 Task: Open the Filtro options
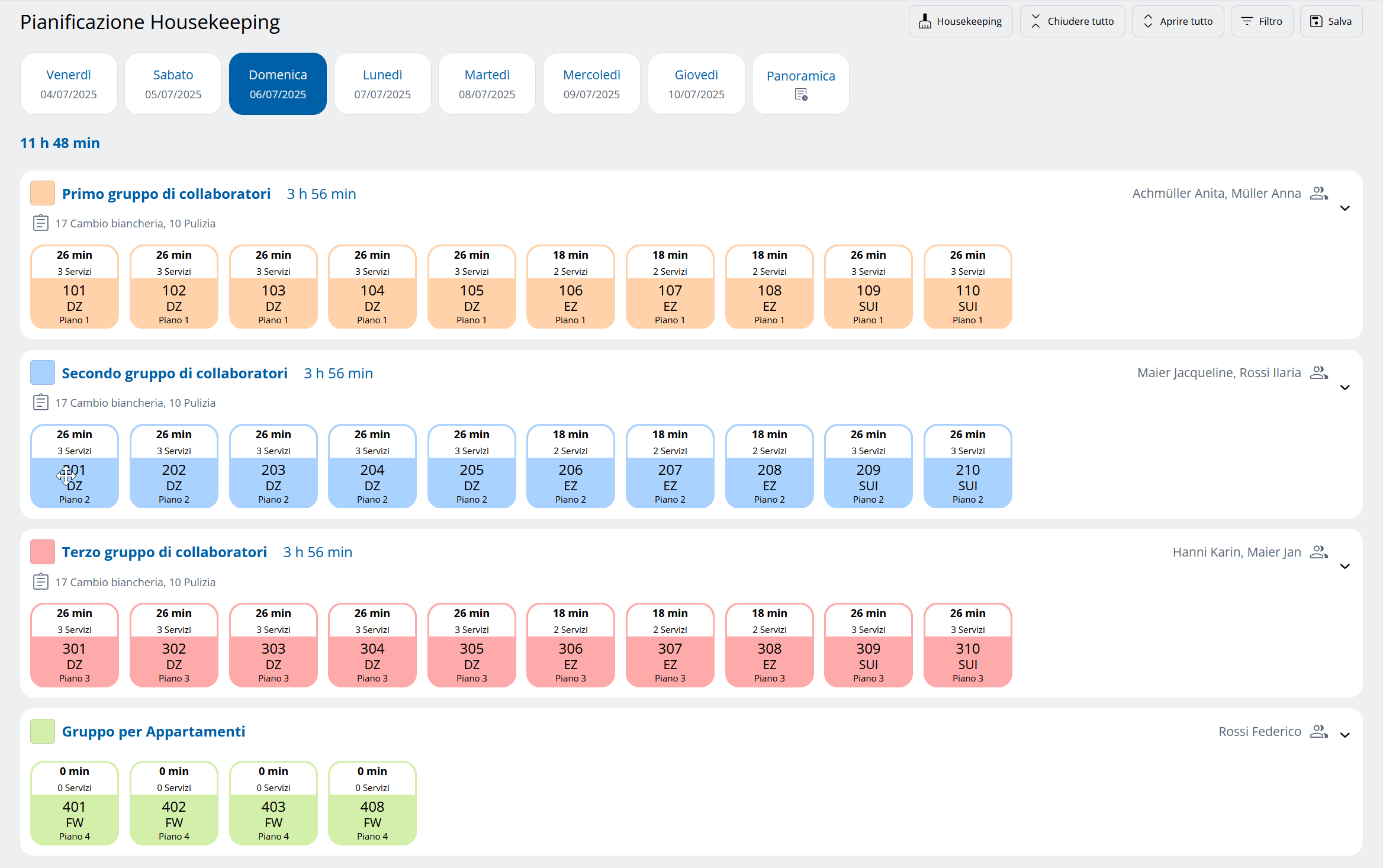click(1262, 21)
